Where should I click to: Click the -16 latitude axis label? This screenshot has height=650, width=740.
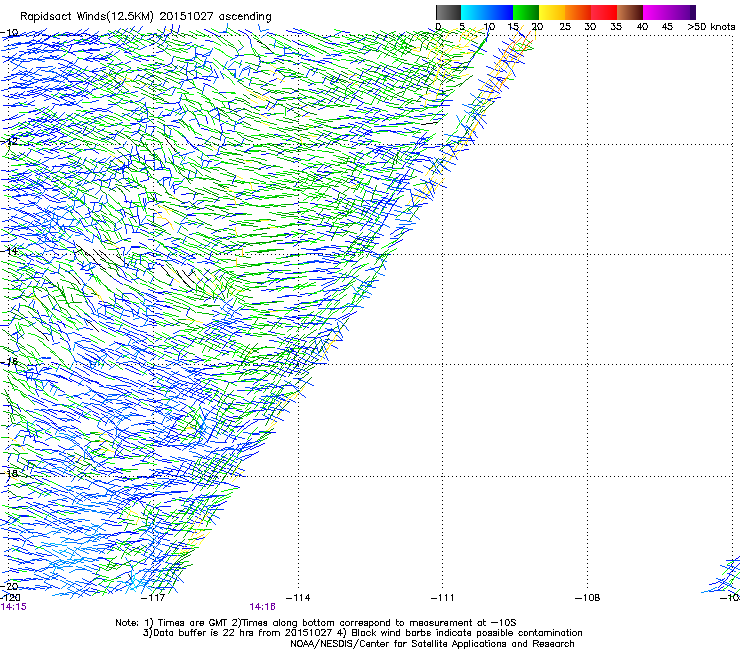tap(9, 362)
